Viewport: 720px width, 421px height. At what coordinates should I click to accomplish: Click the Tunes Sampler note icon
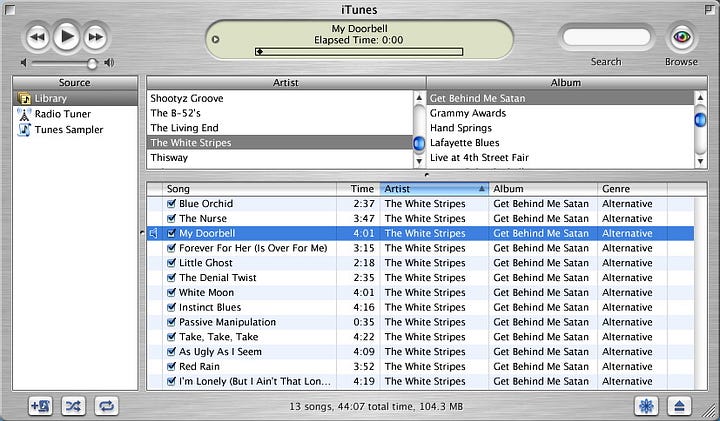(x=24, y=129)
